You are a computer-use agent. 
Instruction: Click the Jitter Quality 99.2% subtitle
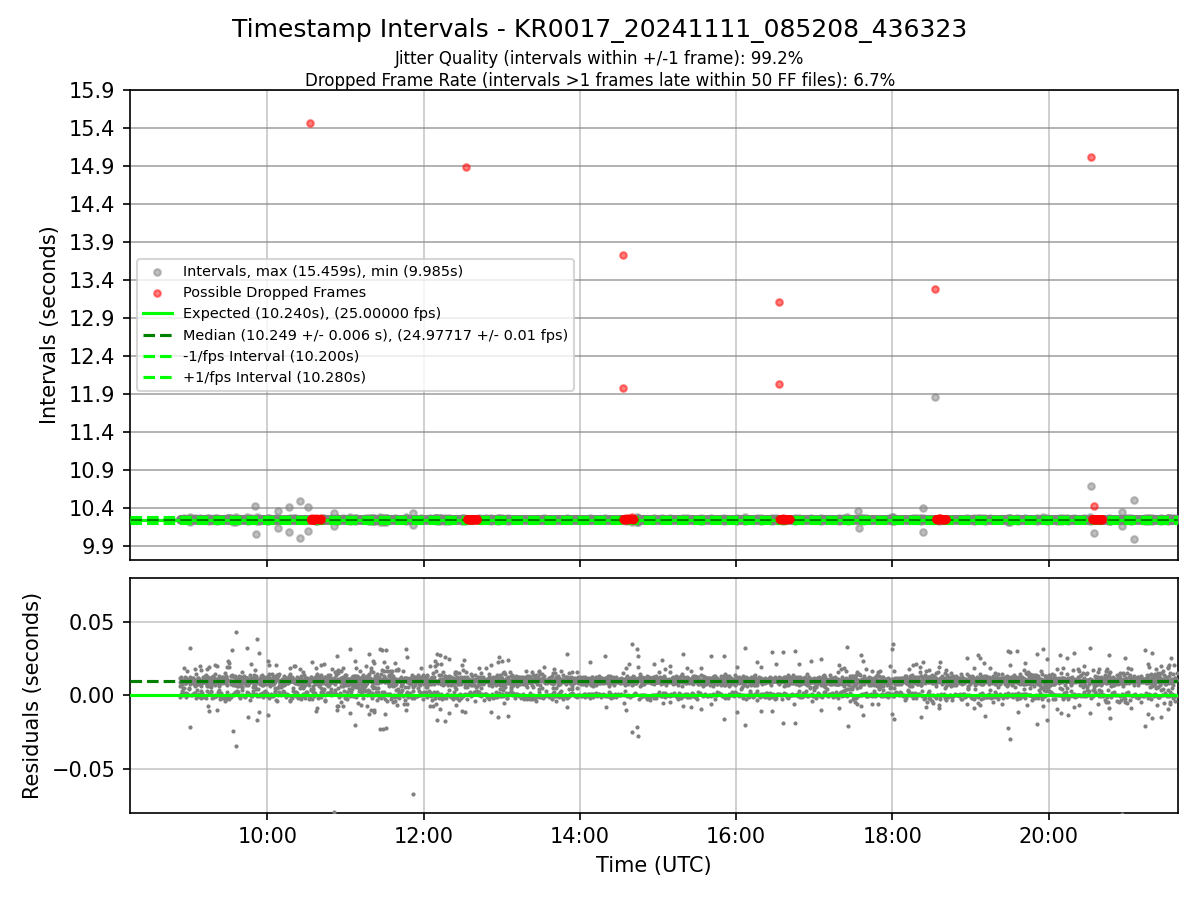point(599,58)
